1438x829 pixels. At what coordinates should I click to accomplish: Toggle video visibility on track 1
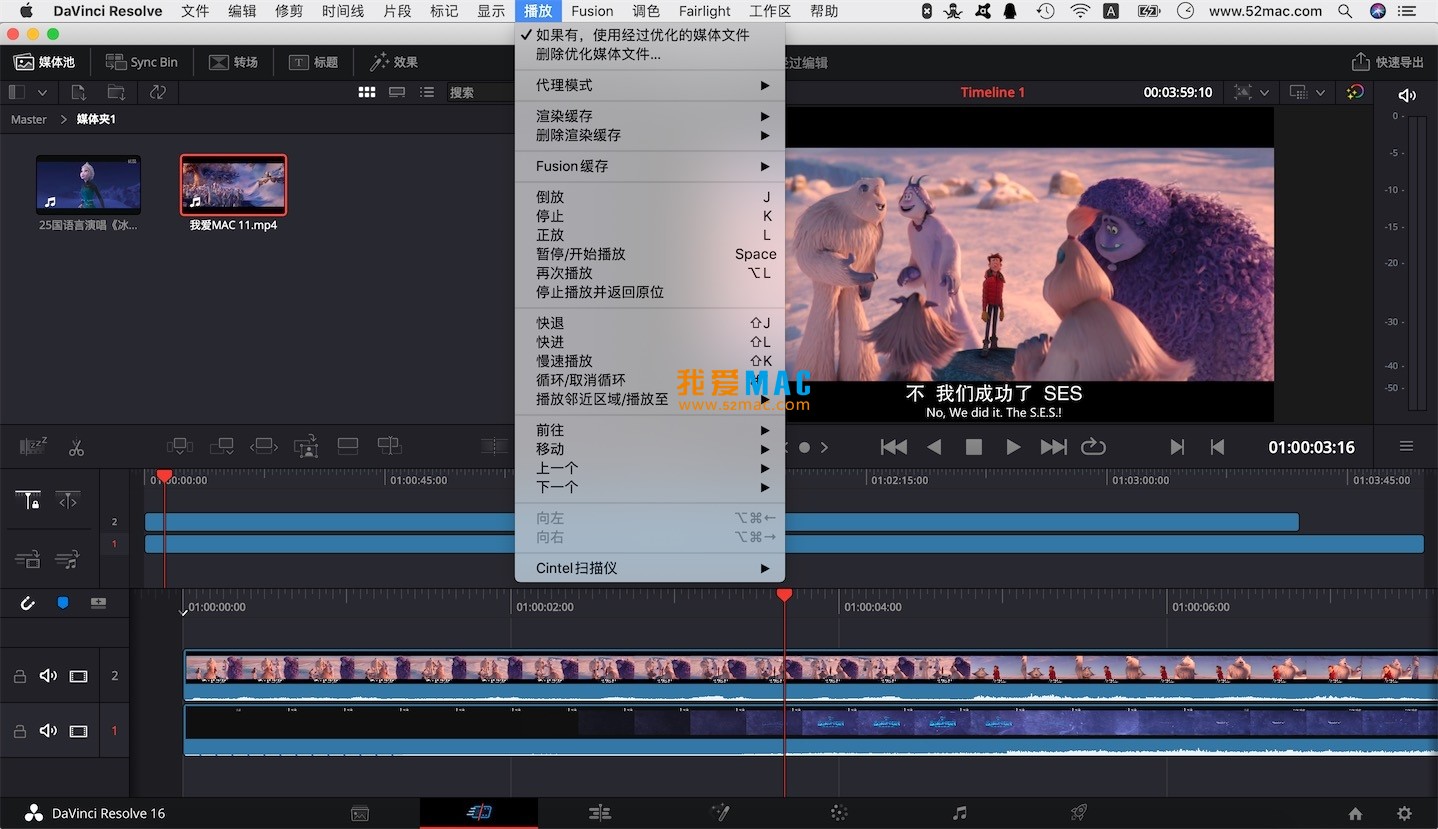79,732
